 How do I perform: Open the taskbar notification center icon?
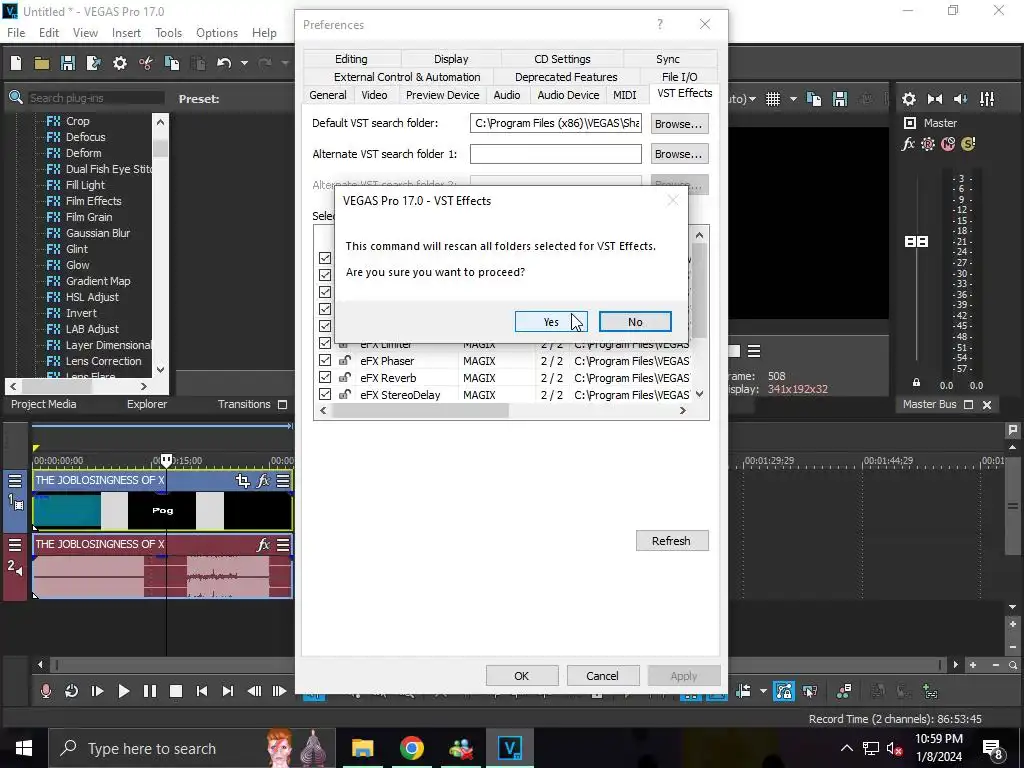[993, 748]
